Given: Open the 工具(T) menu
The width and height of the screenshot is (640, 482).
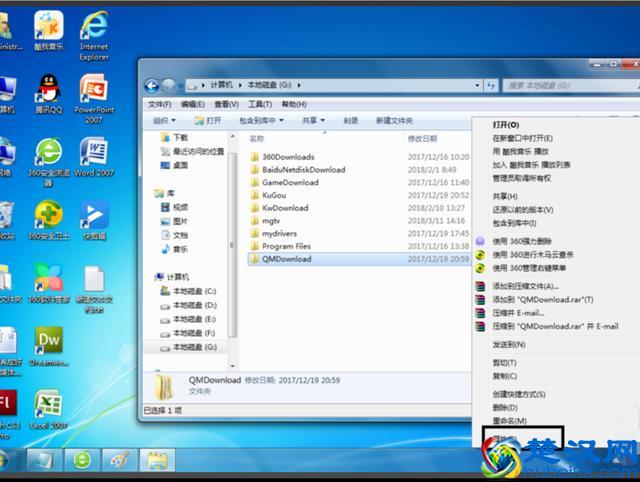Looking at the screenshot, I should point(260,104).
